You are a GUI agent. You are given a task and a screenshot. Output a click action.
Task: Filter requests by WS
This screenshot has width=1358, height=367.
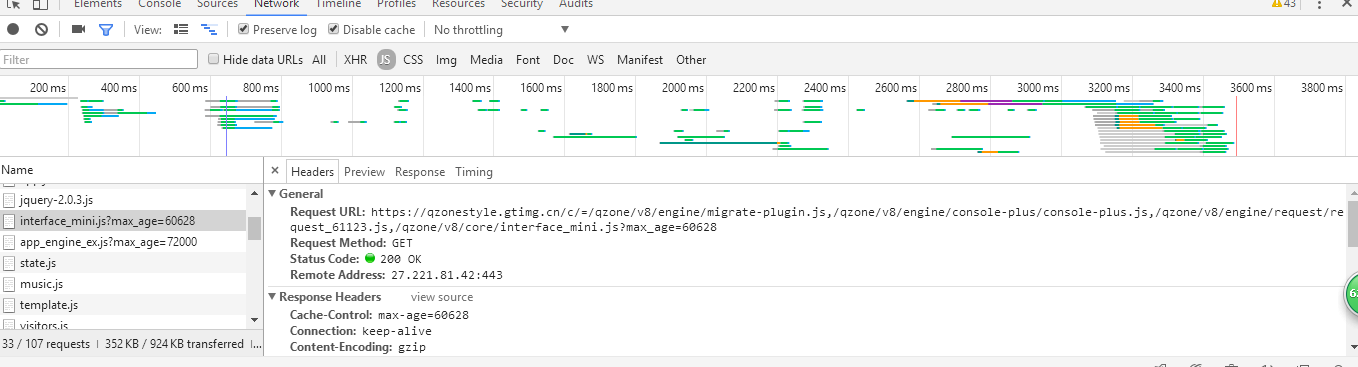(x=596, y=60)
